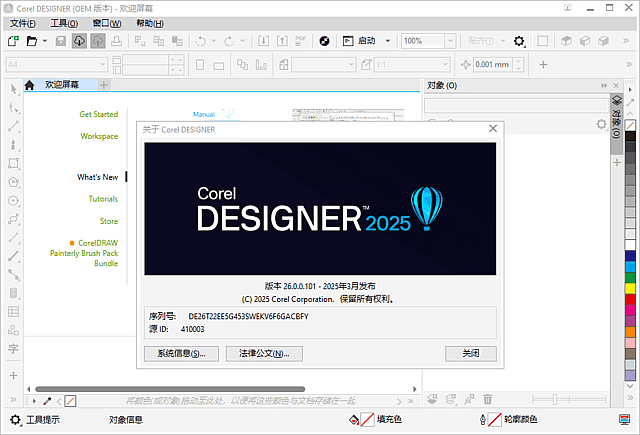Click the Text tool in left toolbox
The width and height of the screenshot is (640, 435).
[13, 349]
